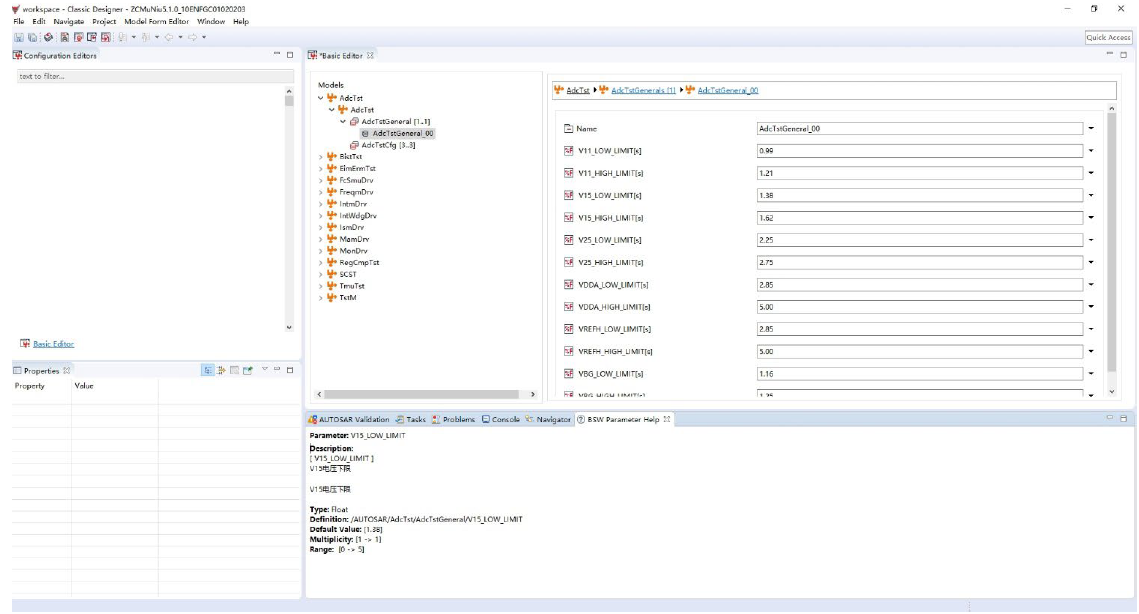The image size is (1139, 614).
Task: Maximize the Basic Editor panel
Action: (1124, 54)
